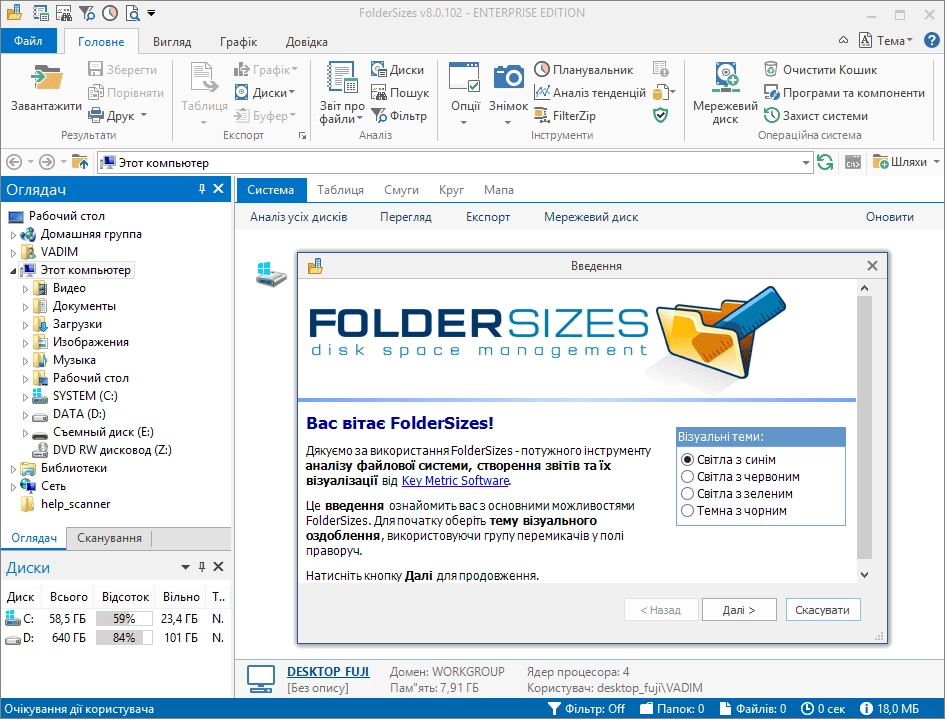Select the Світла з зеленим theme
The width and height of the screenshot is (945, 719).
click(736, 494)
